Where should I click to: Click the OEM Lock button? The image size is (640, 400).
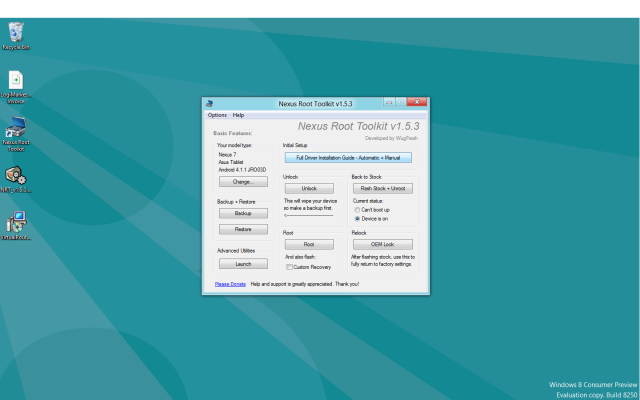383,244
